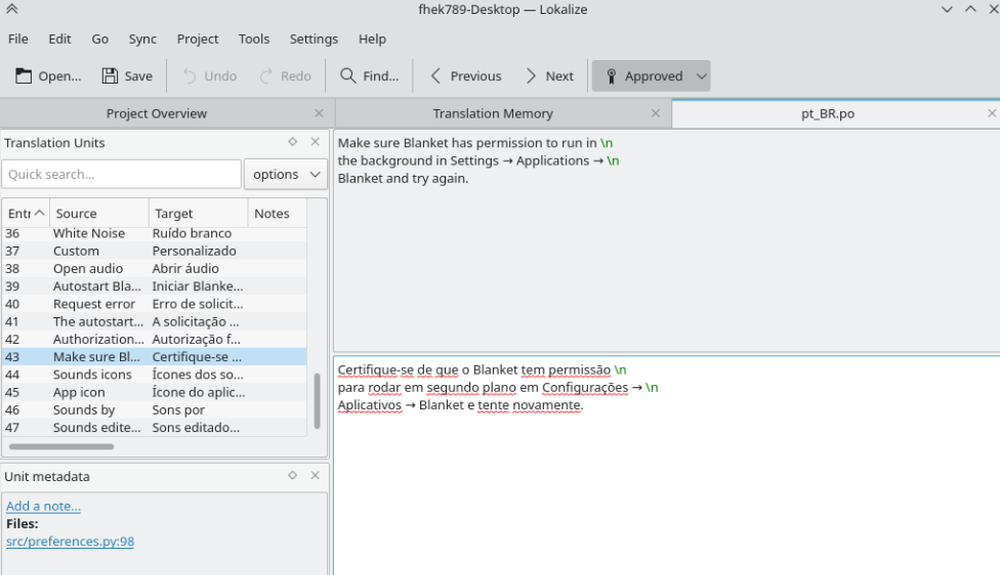Sort by the Target column header
The image size is (1000, 575).
point(198,214)
